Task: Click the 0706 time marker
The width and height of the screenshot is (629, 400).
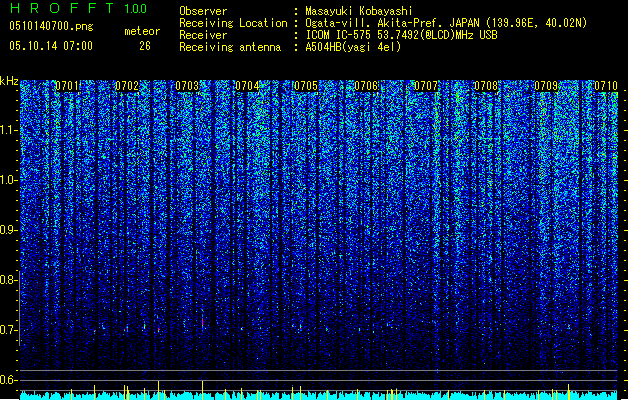Action: pos(366,86)
